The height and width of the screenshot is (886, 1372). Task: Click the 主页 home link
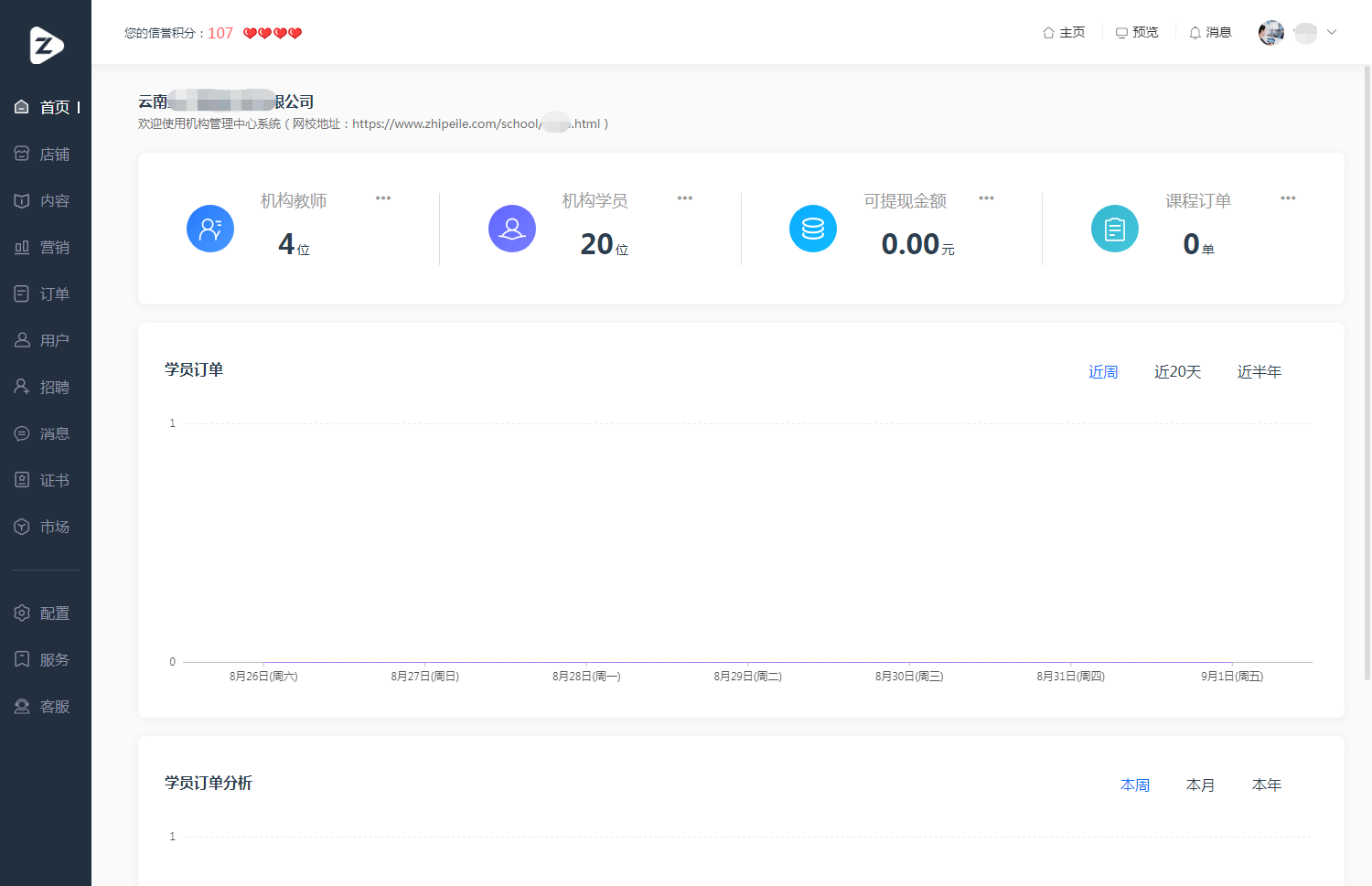point(1064,32)
